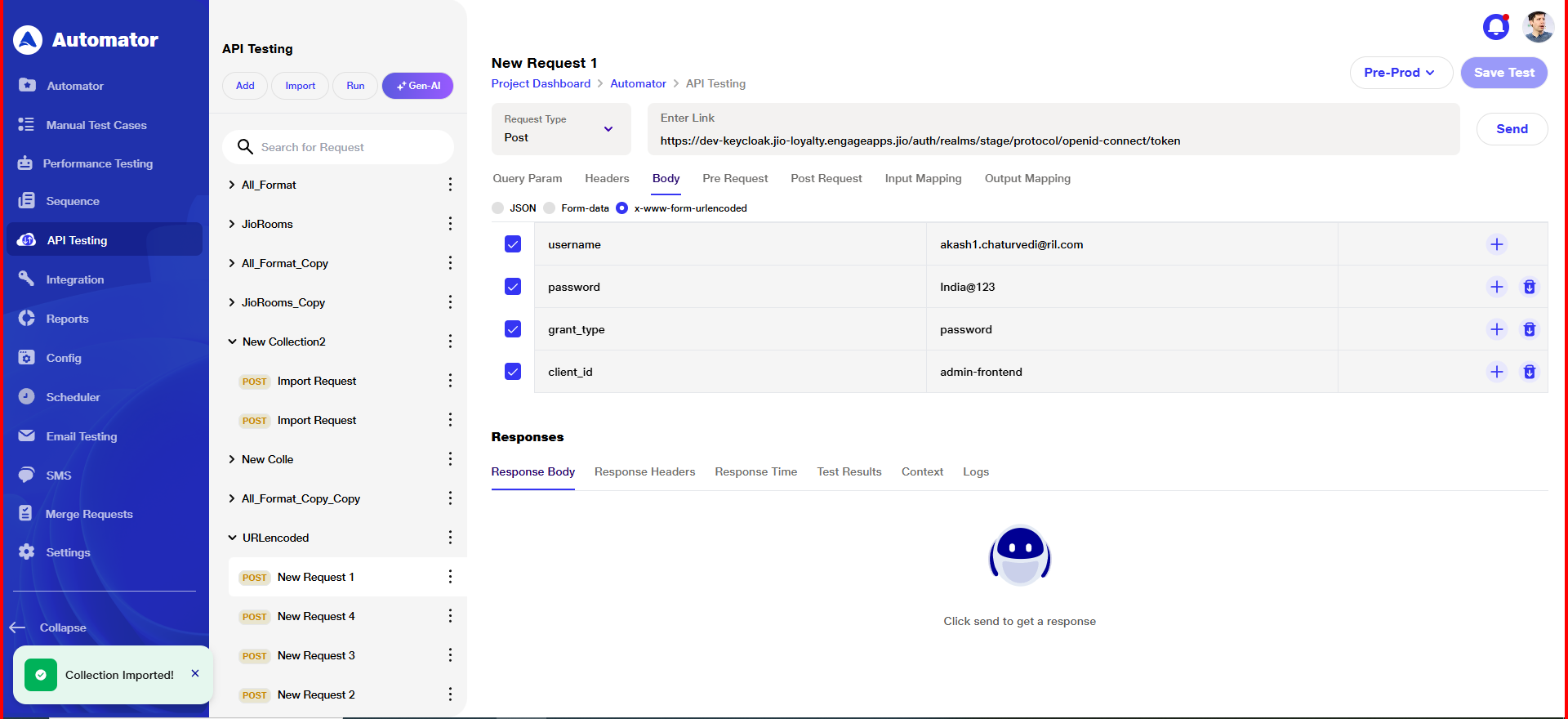Dismiss the Collection Imported notification
The height and width of the screenshot is (719, 1568).
(x=195, y=673)
